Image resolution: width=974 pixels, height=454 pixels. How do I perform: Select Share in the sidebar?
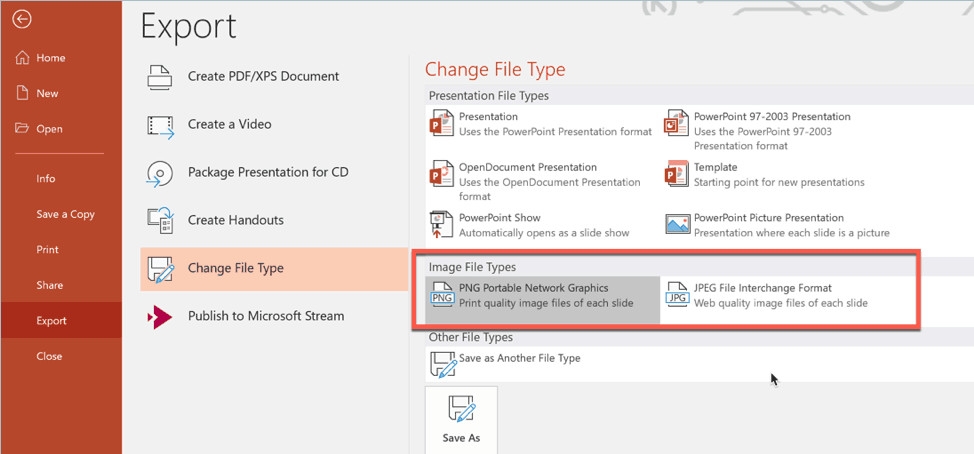point(61,285)
